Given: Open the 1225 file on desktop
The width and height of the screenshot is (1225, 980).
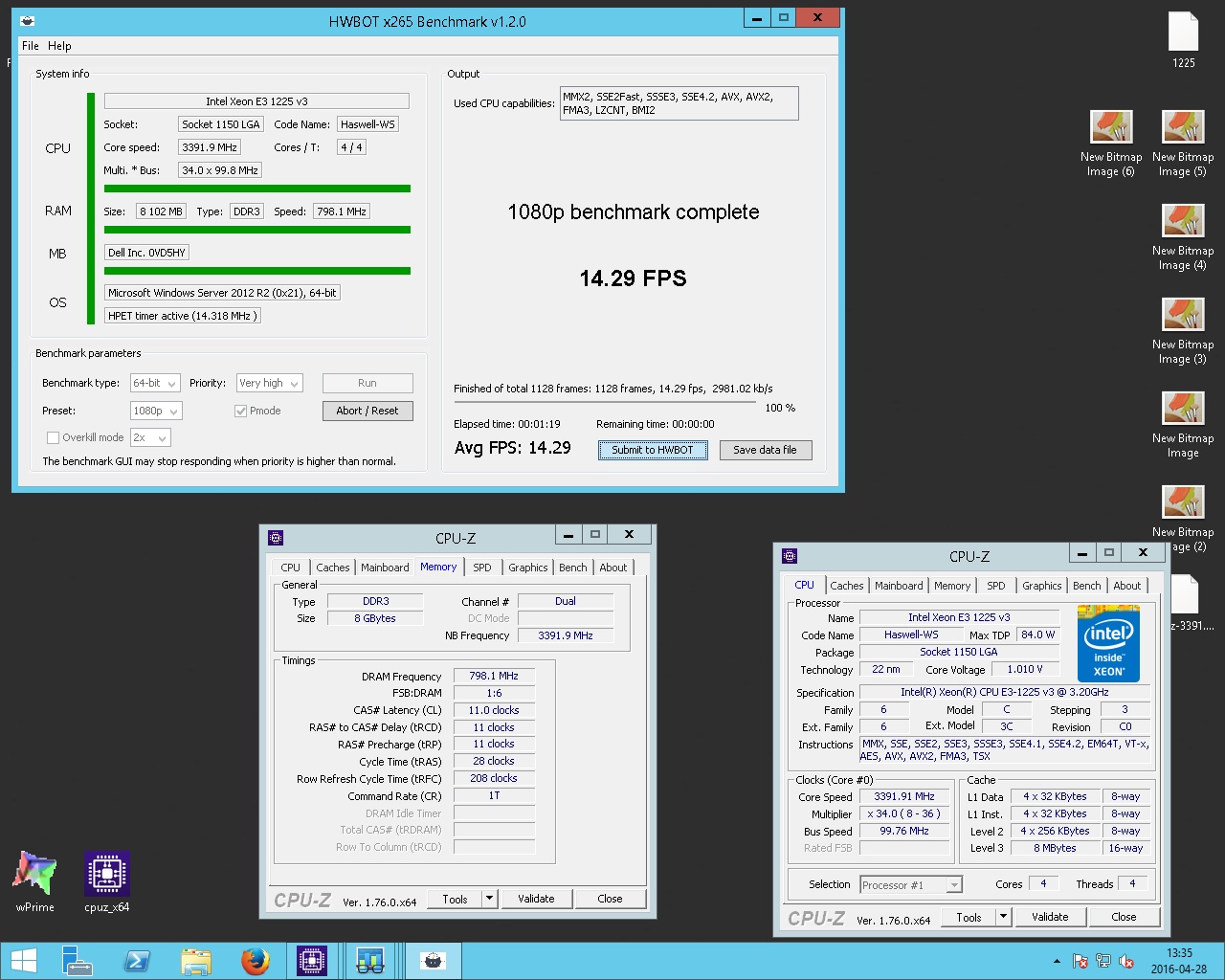Looking at the screenshot, I should pyautogui.click(x=1183, y=40).
